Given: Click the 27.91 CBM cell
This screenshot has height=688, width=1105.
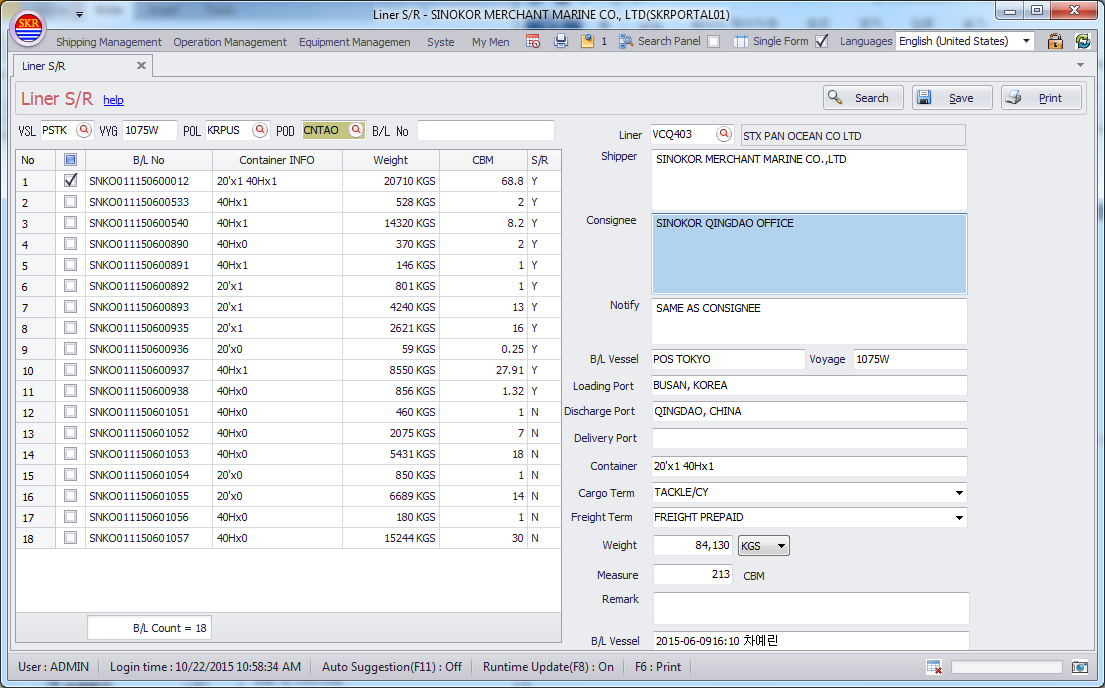Looking at the screenshot, I should 483,369.
